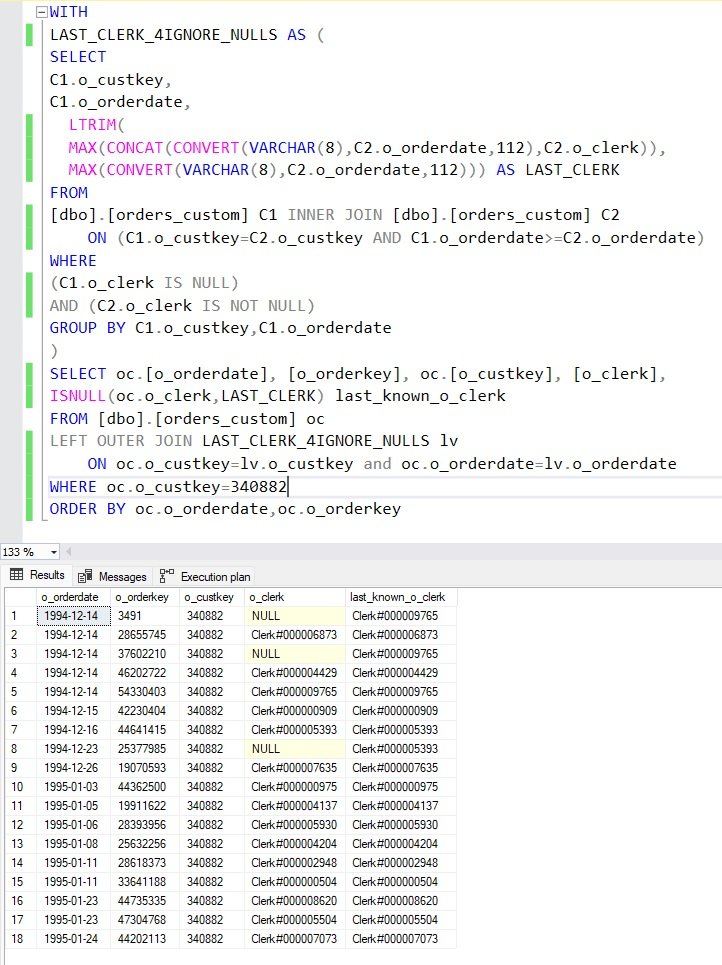Screen dimensions: 722x965
Task: Click order key cell 42230404
Action: (x=145, y=711)
